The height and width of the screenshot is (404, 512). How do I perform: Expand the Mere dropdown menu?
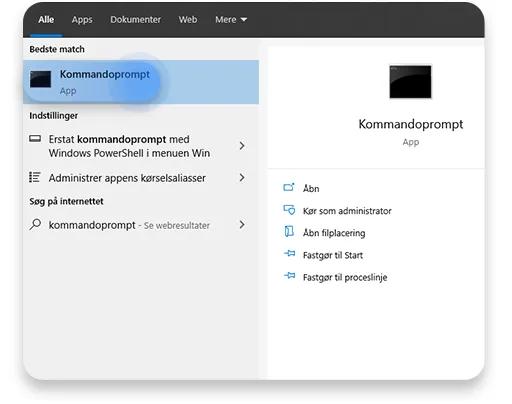[231, 20]
